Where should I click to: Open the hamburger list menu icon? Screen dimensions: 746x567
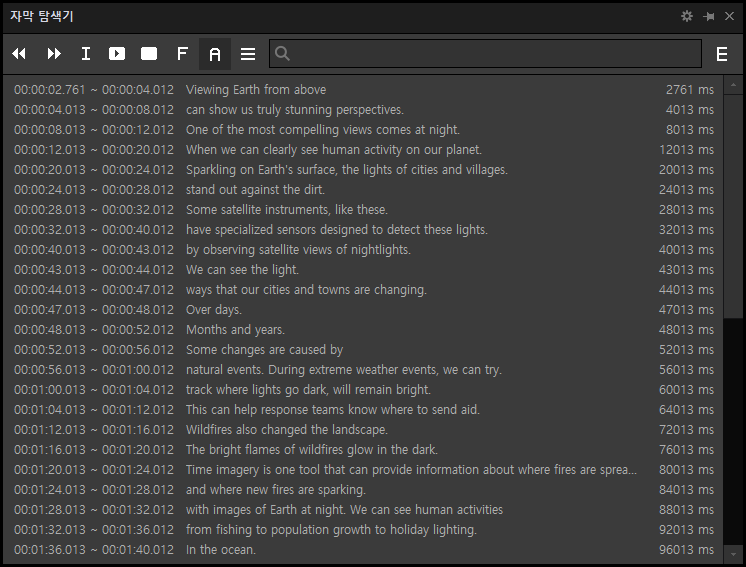pyautogui.click(x=248, y=54)
